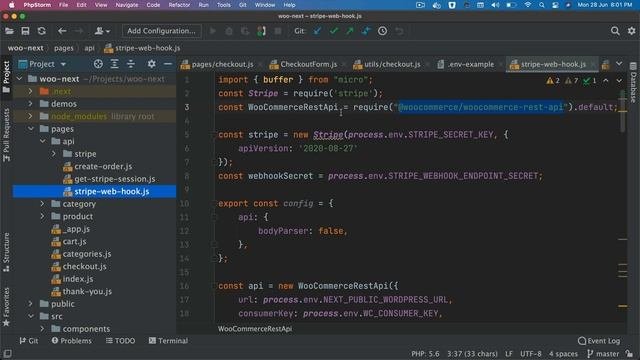Click the synchronize reload icon

pos(42,31)
